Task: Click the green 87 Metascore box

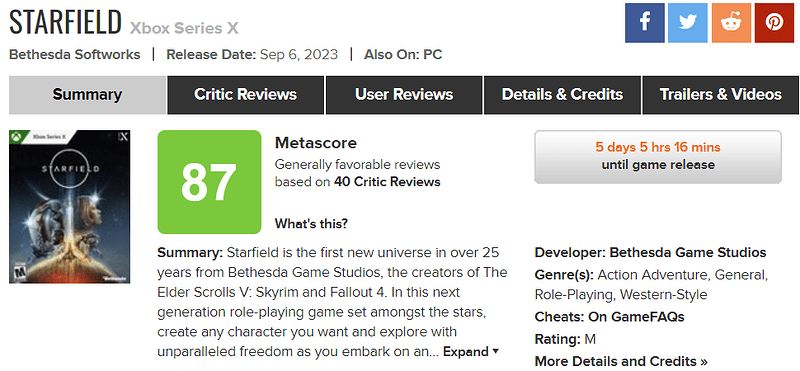Action: 209,182
